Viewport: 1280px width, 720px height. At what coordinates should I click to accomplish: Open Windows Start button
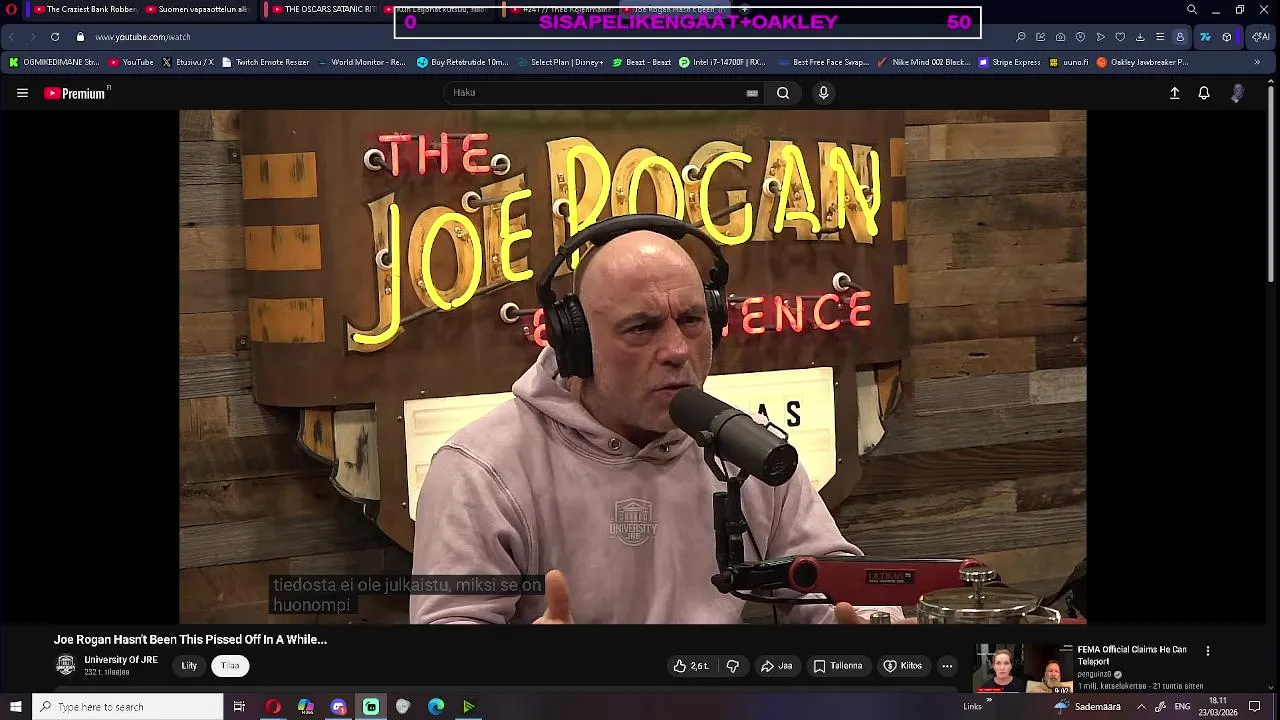click(x=15, y=707)
